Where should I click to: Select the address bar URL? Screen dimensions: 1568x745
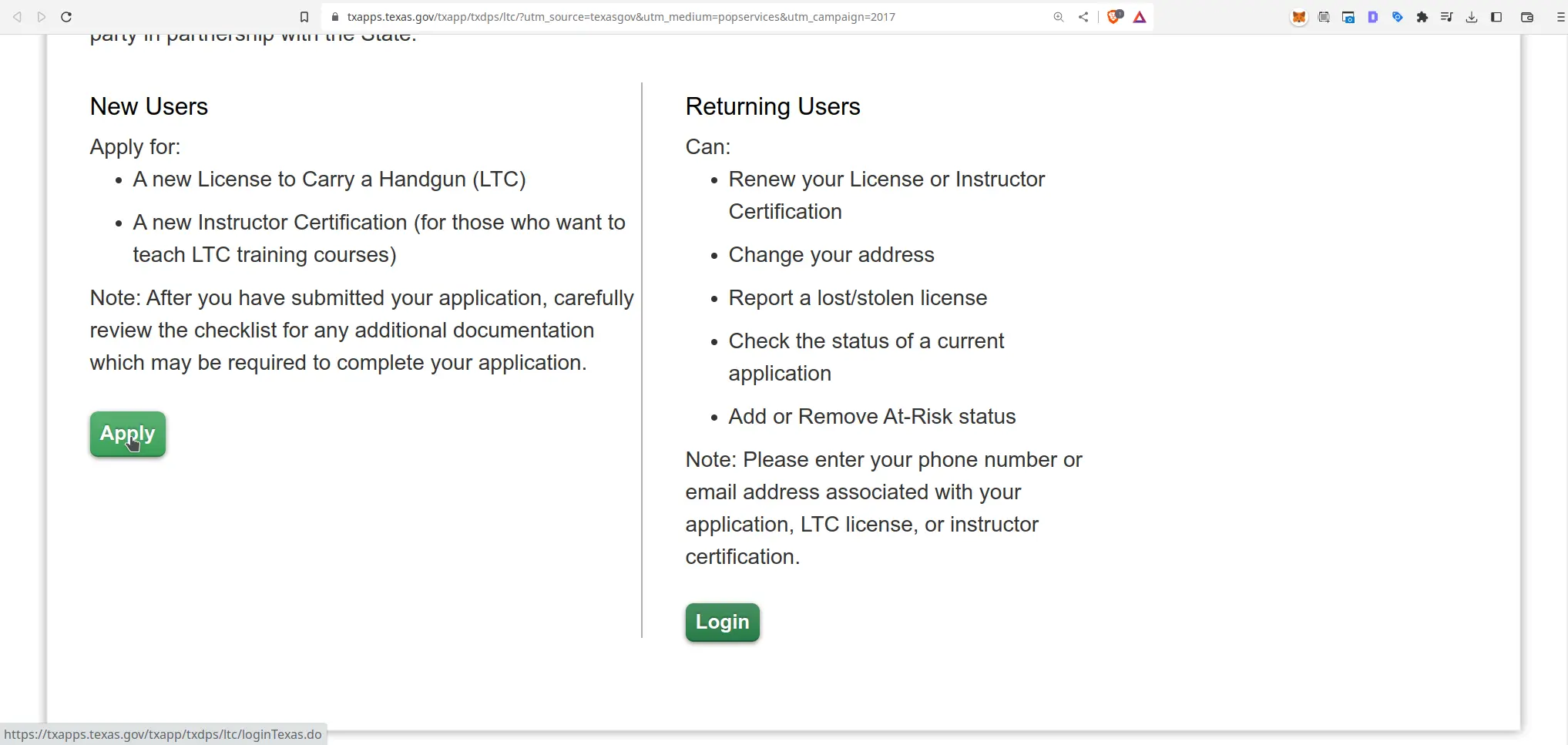click(x=616, y=16)
